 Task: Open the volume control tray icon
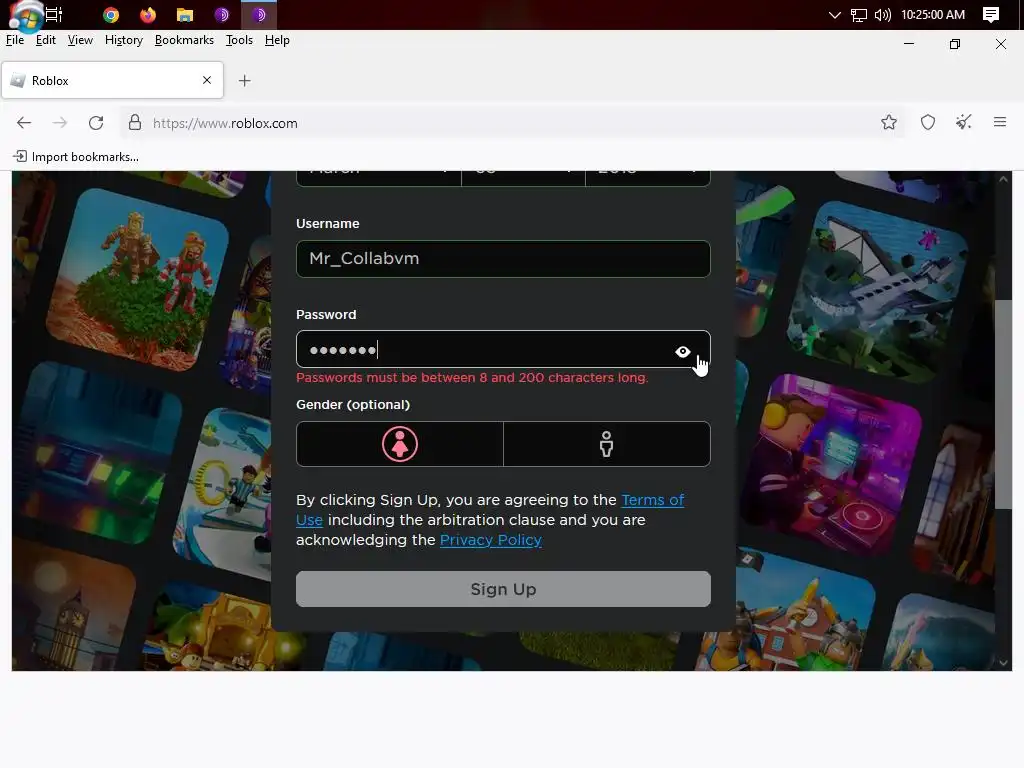click(x=882, y=14)
